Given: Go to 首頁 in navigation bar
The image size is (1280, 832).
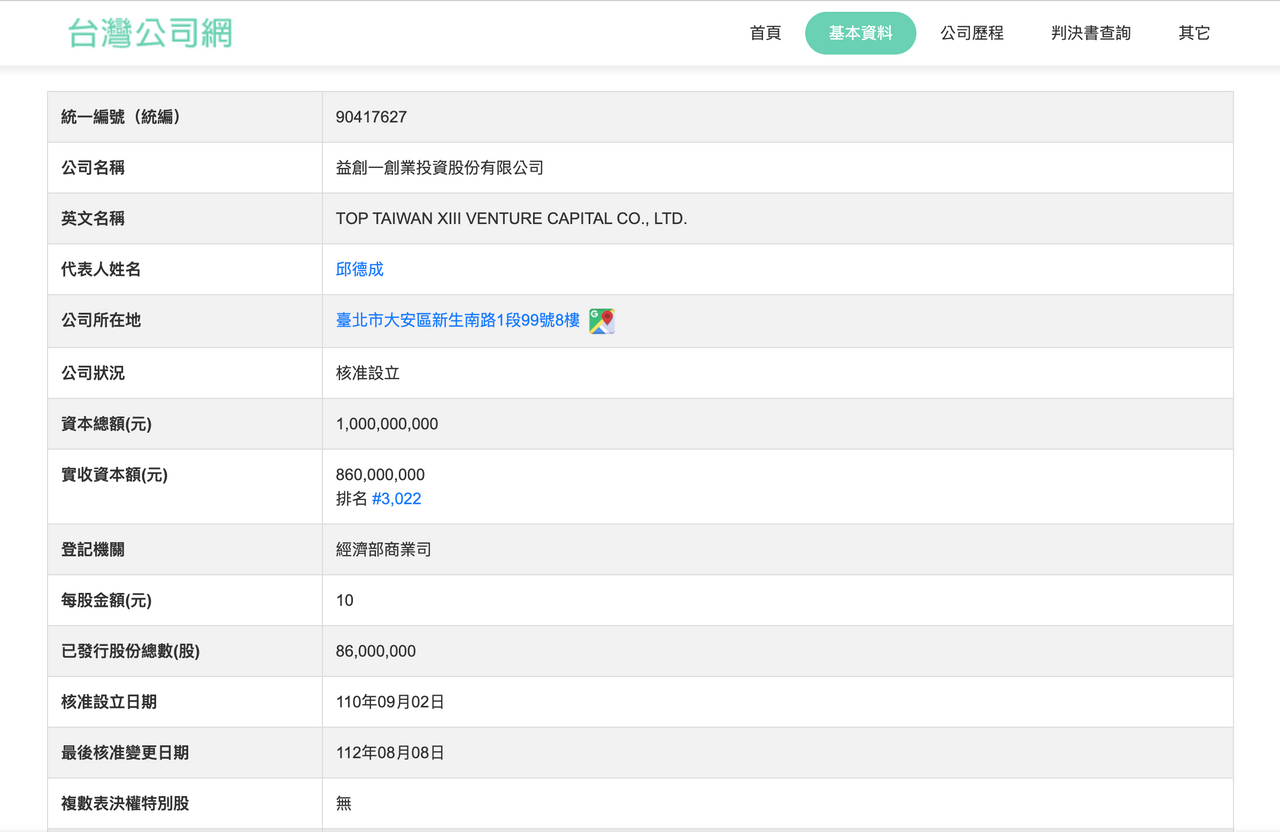Looking at the screenshot, I should coord(765,33).
